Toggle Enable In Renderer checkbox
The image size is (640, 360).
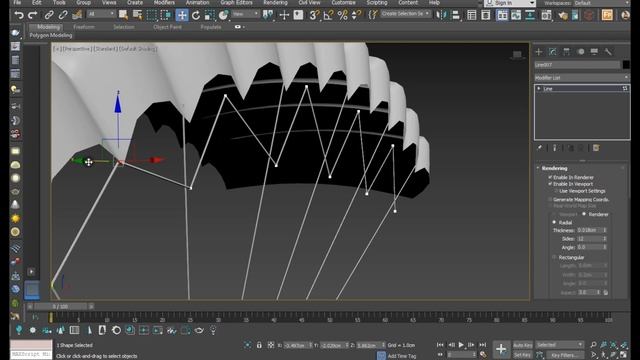coord(550,177)
